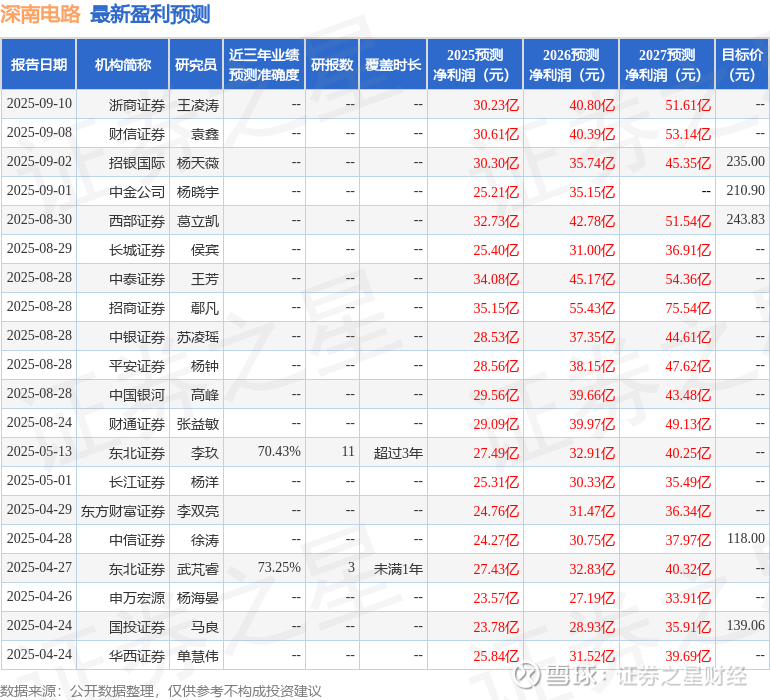Click the 34.08亿 profit value
Image resolution: width=770 pixels, height=700 pixels.
pos(495,279)
